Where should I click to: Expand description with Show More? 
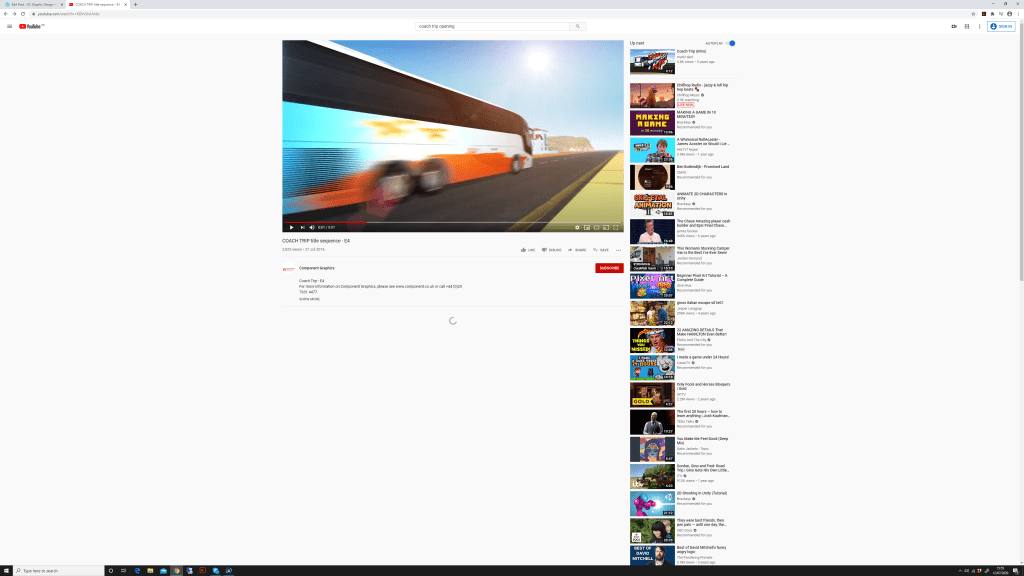[x=309, y=299]
